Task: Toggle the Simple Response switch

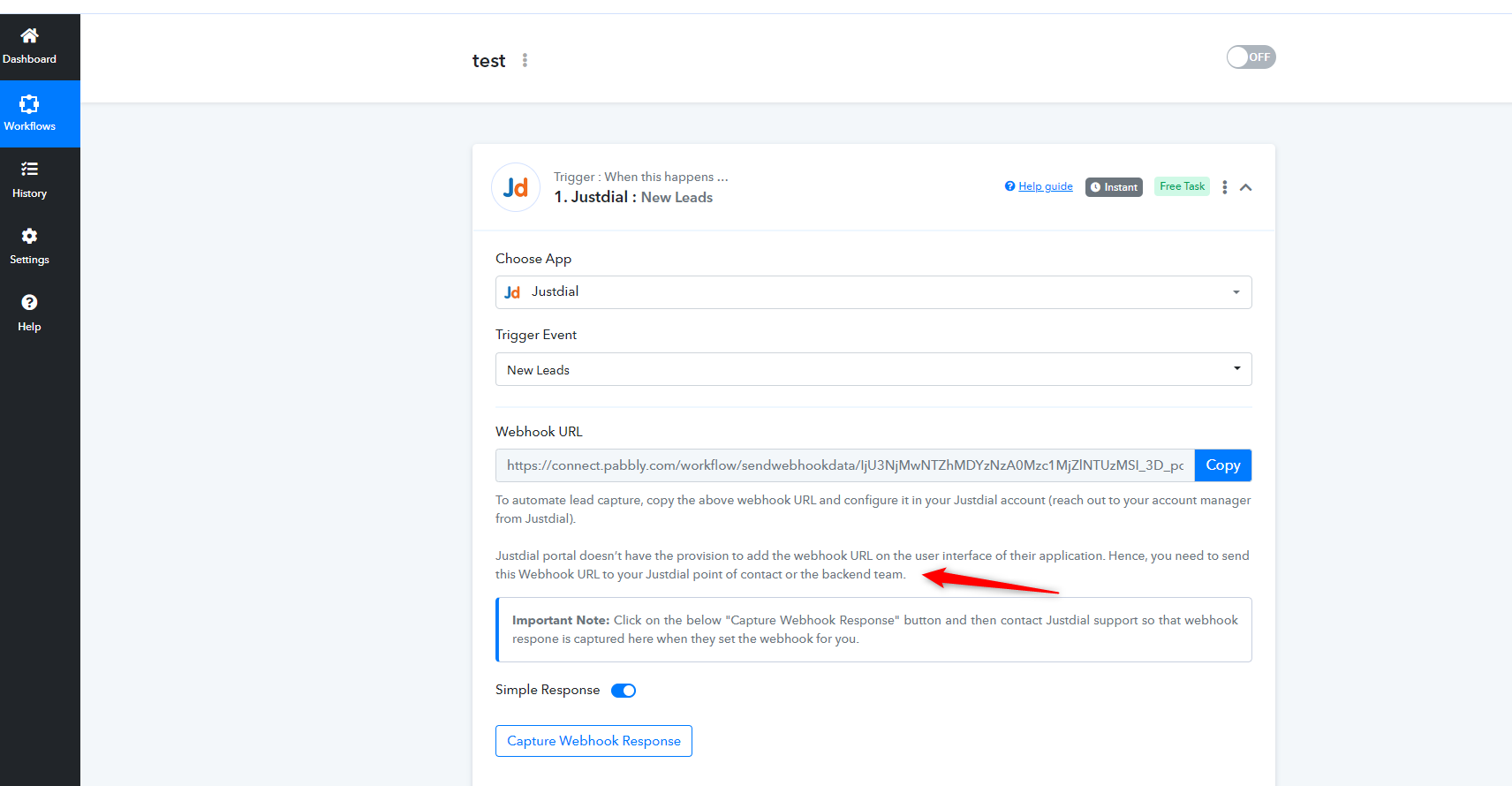Action: [x=624, y=691]
